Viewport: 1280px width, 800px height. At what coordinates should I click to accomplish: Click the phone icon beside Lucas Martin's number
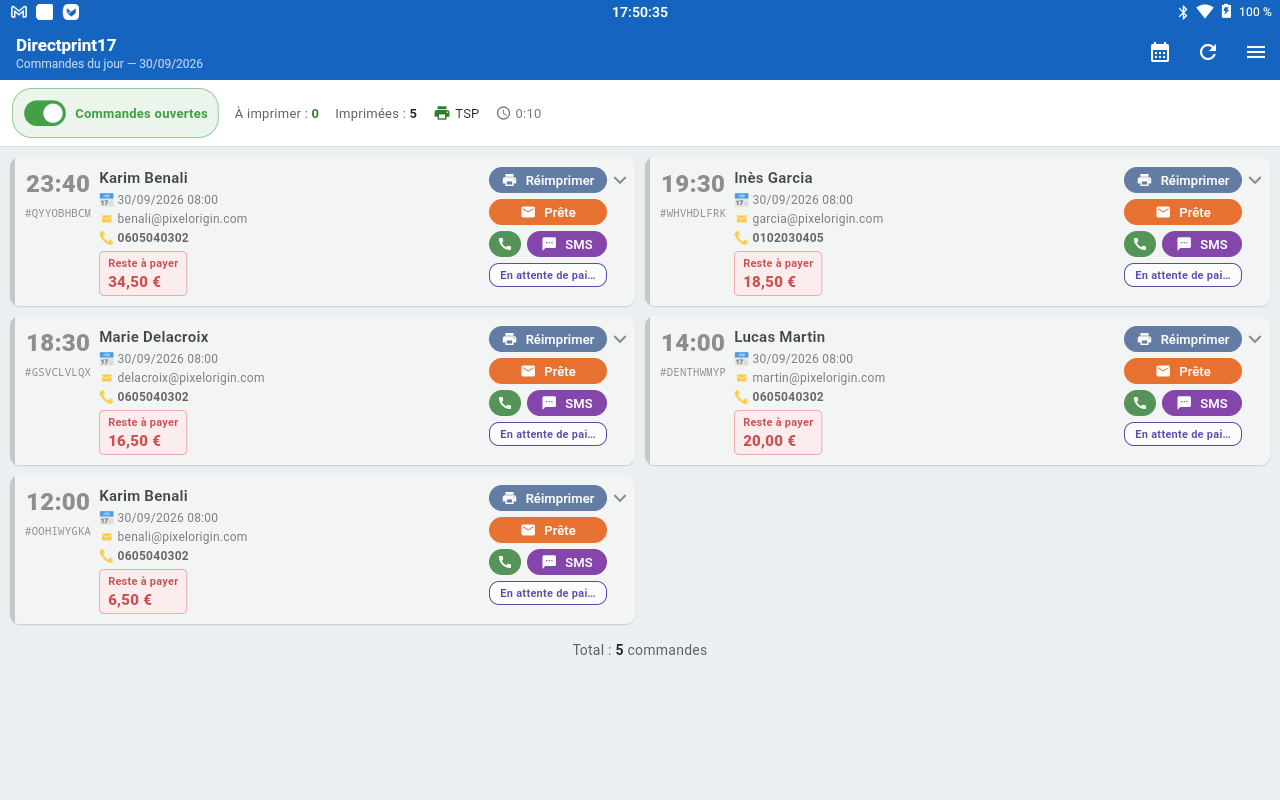point(741,397)
